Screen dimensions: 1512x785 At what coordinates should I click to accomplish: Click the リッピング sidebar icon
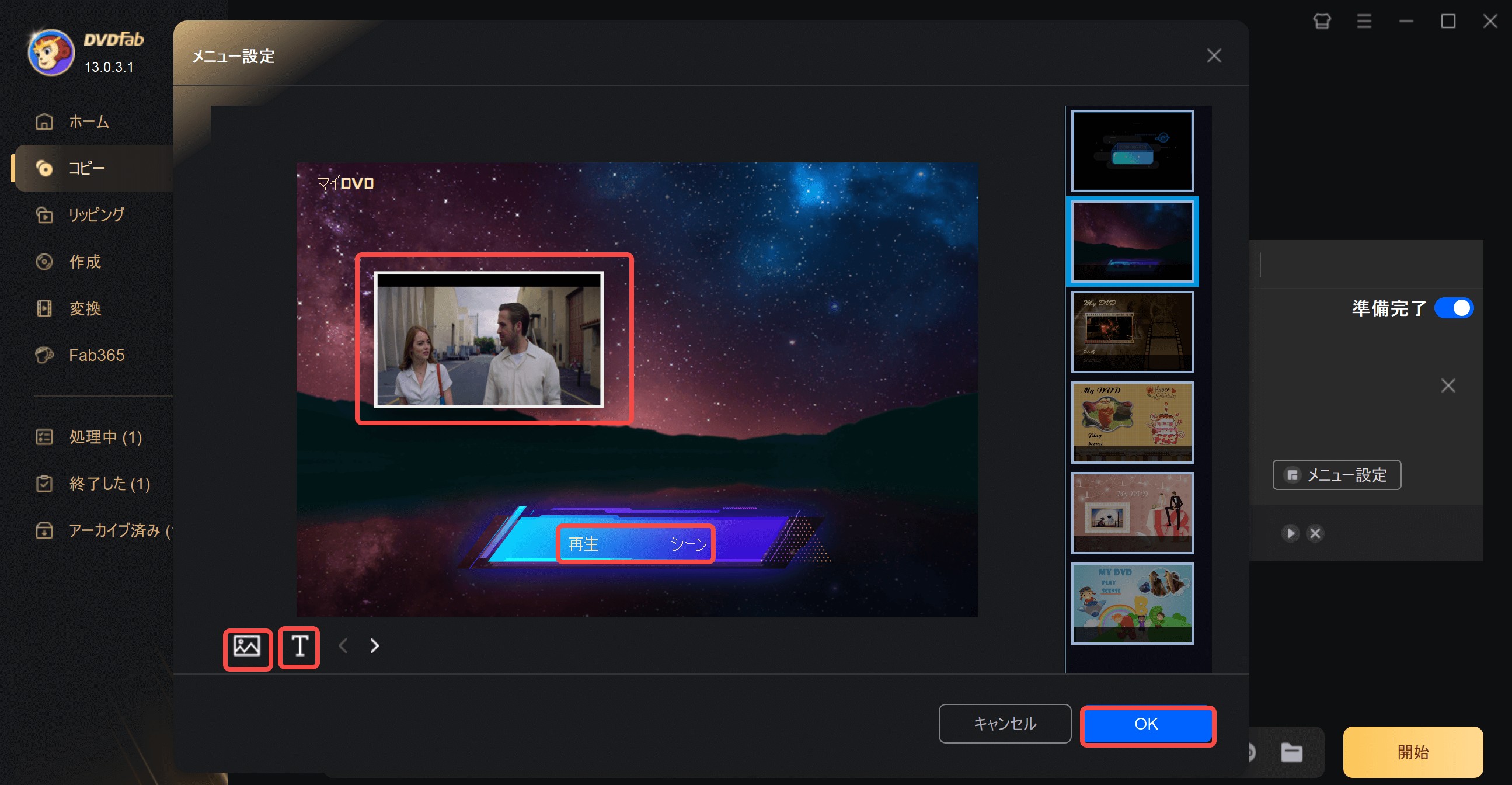click(44, 215)
